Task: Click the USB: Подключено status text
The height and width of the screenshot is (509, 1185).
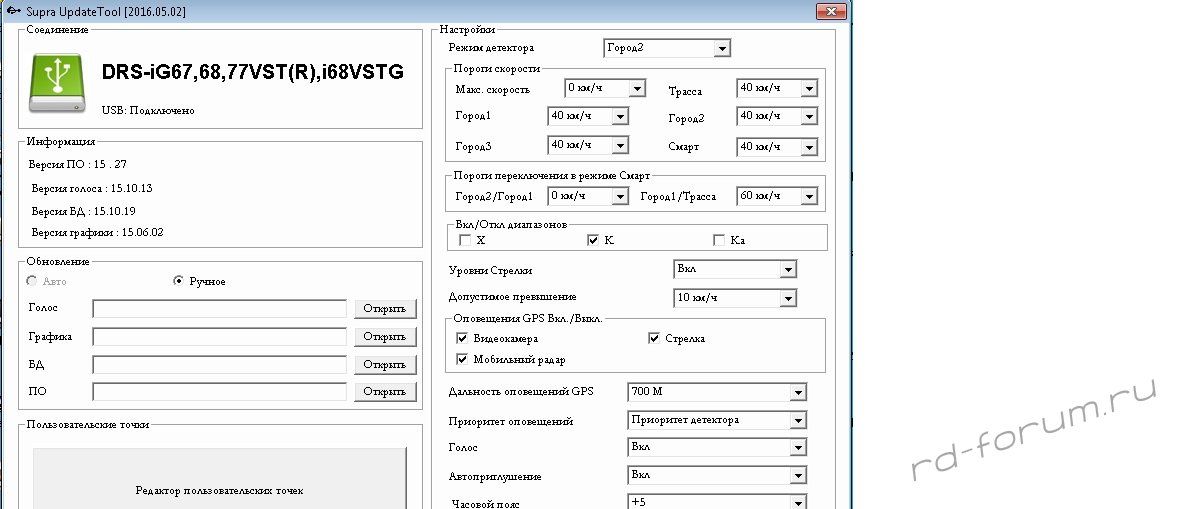Action: [148, 110]
